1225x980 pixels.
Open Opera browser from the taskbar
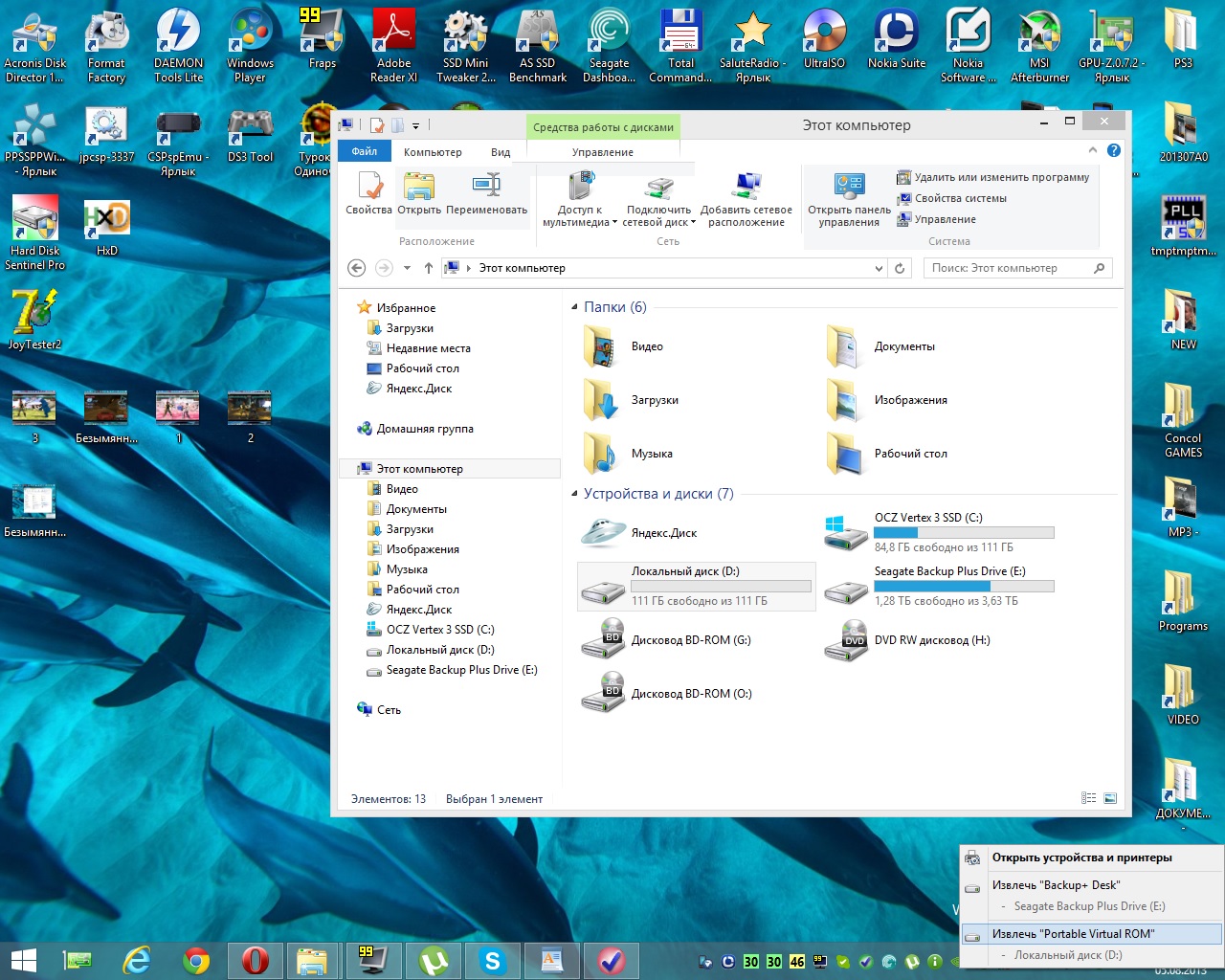click(256, 960)
